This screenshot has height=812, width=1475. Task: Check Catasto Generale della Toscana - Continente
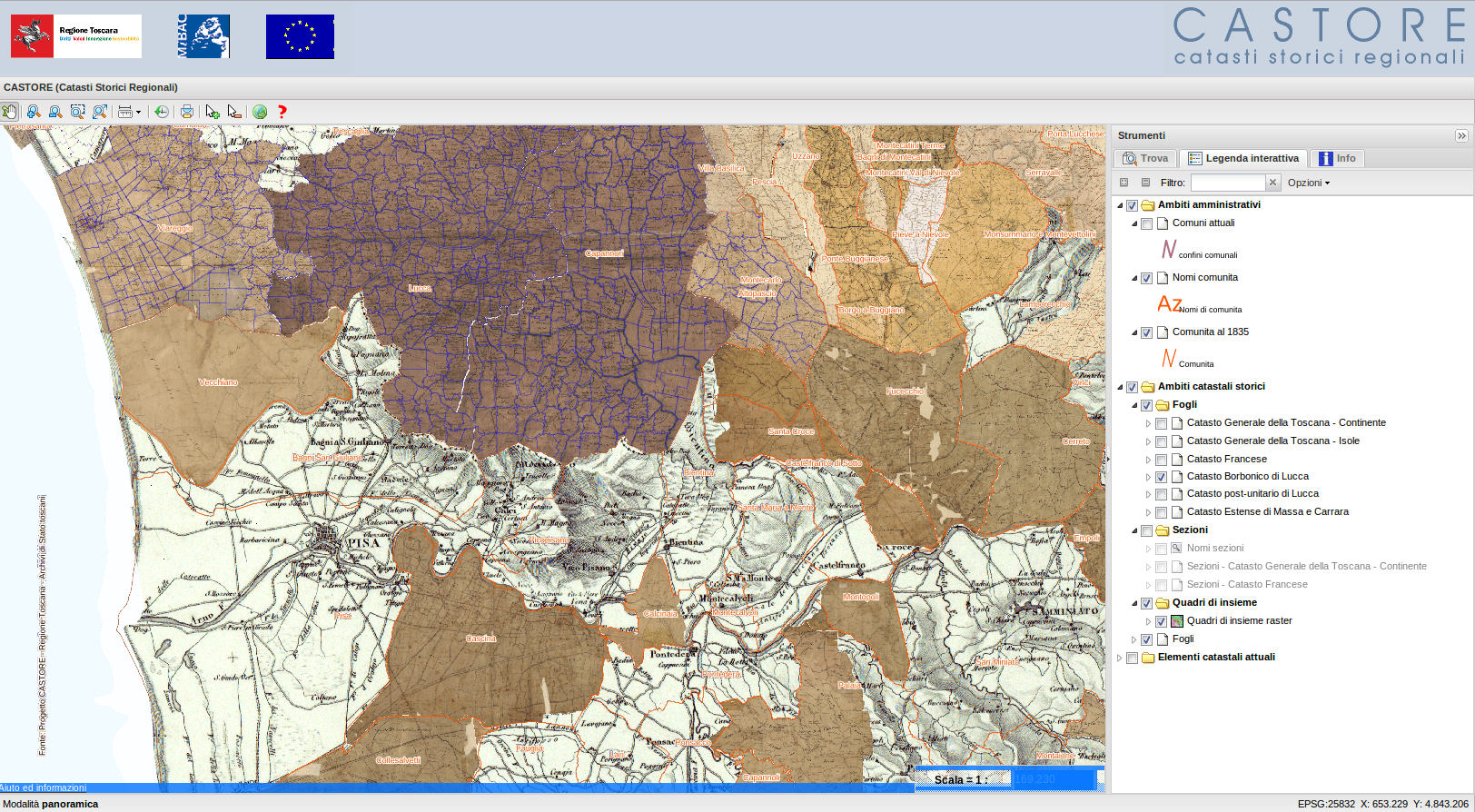pyautogui.click(x=1162, y=423)
